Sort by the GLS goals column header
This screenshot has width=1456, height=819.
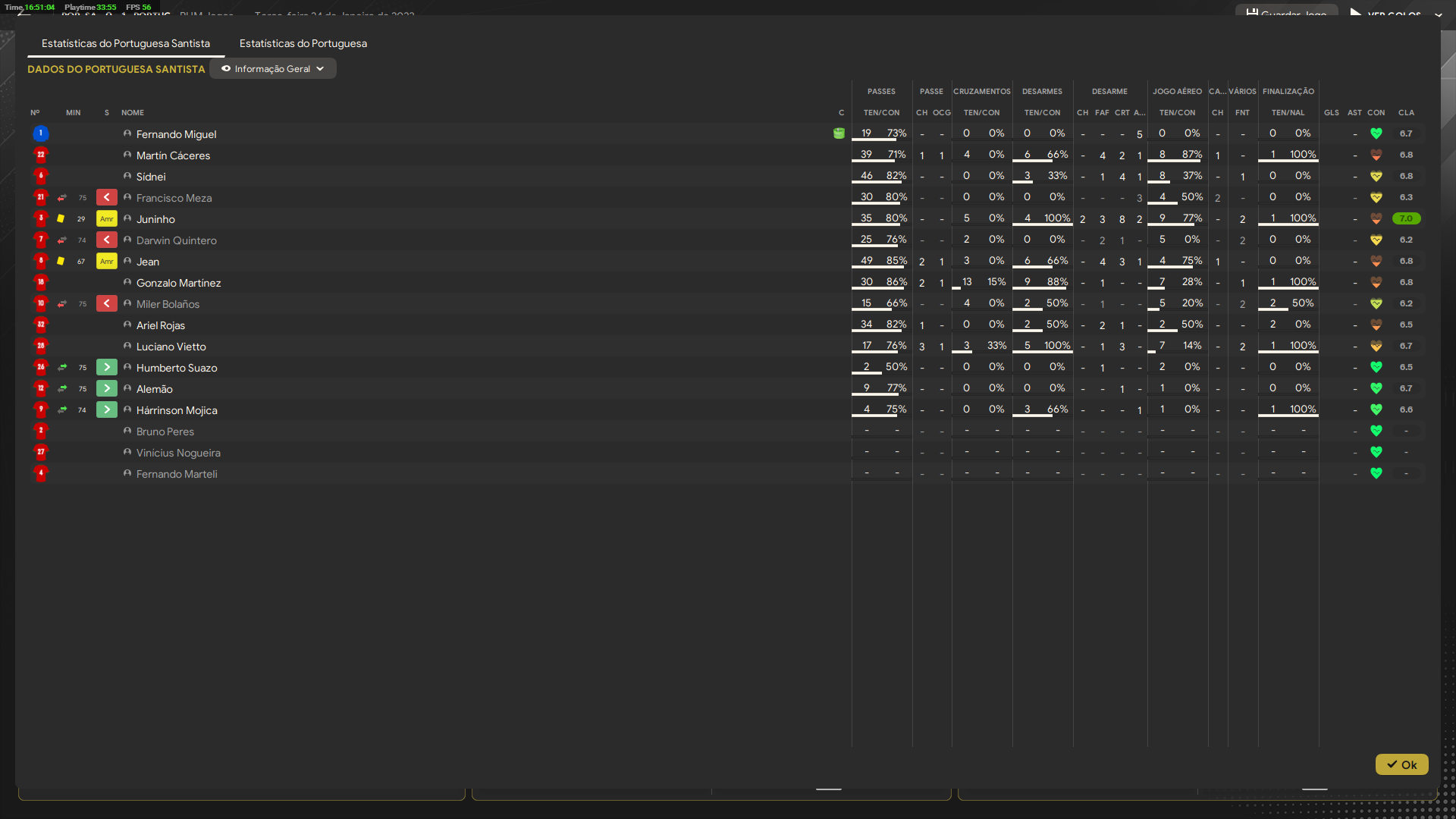(1332, 112)
